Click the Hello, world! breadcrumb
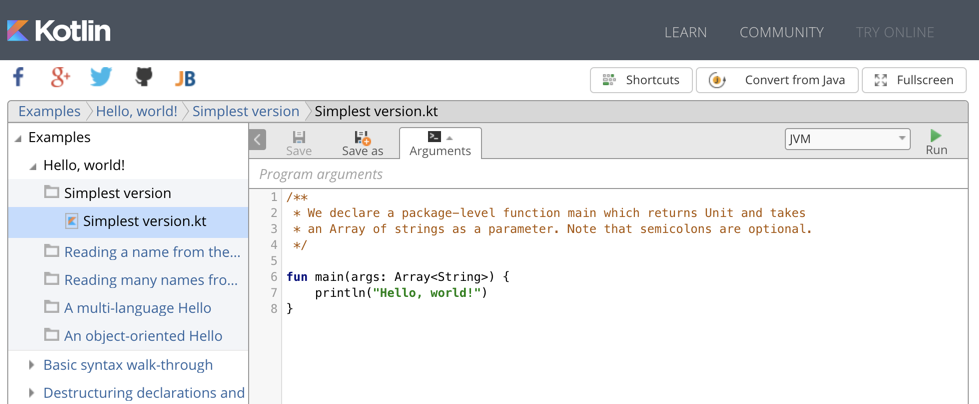 (x=137, y=111)
